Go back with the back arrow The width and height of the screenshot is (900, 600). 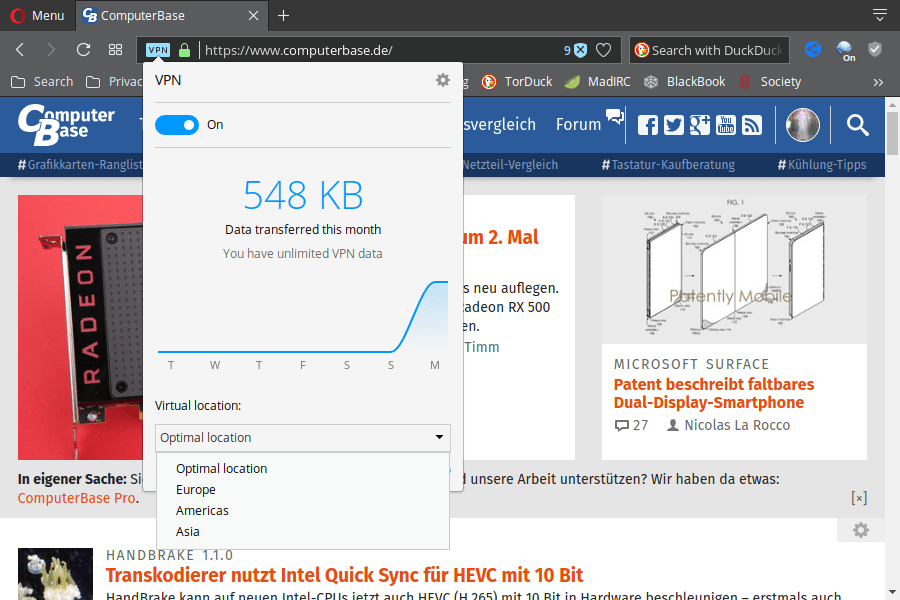pos(20,50)
